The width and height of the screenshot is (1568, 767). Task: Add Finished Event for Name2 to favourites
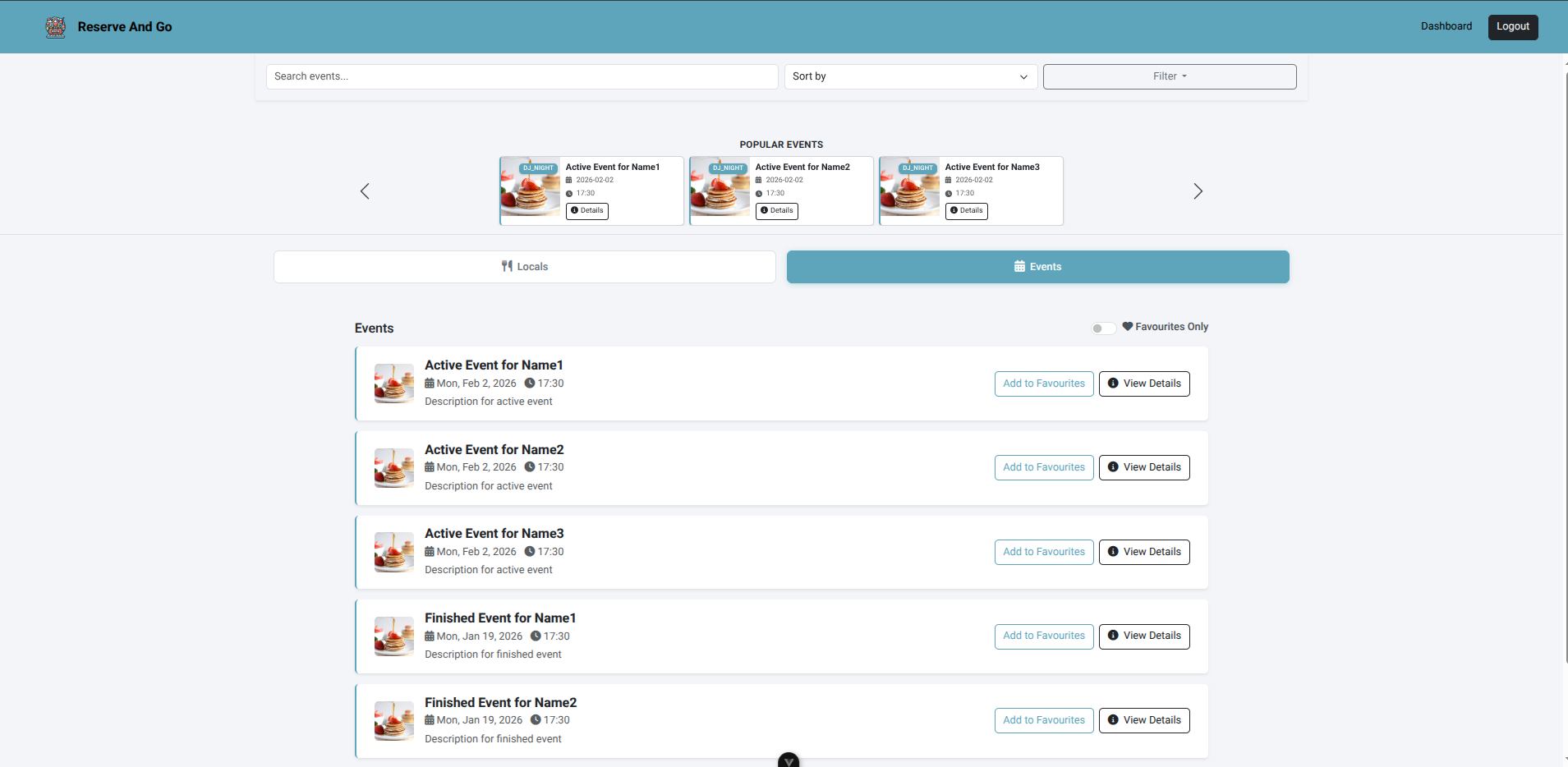coord(1043,720)
